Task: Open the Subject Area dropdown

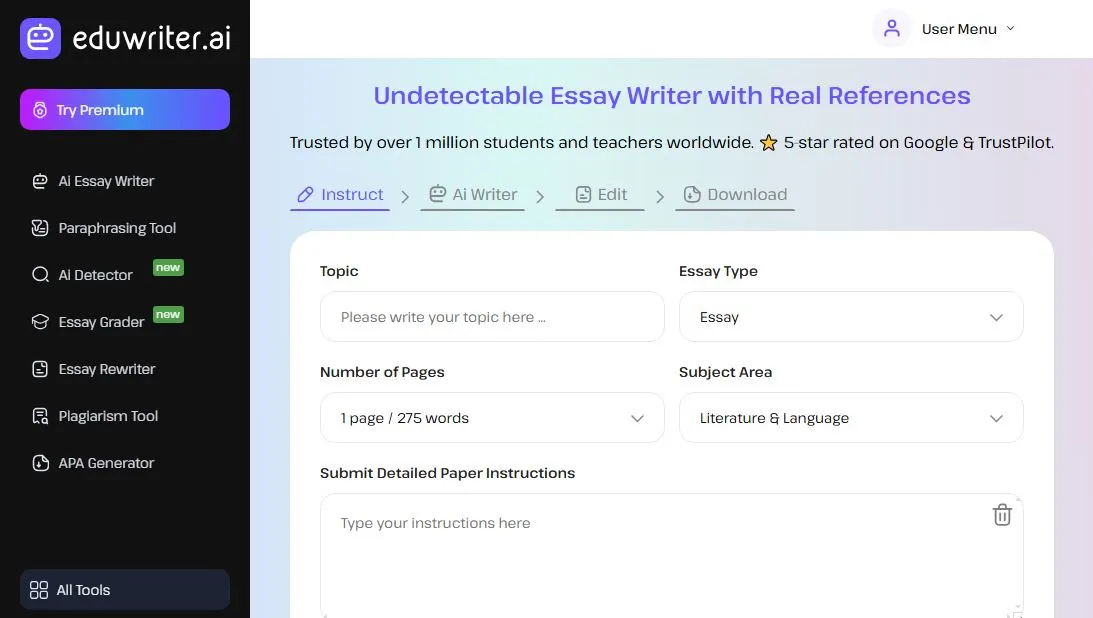Action: coord(851,418)
